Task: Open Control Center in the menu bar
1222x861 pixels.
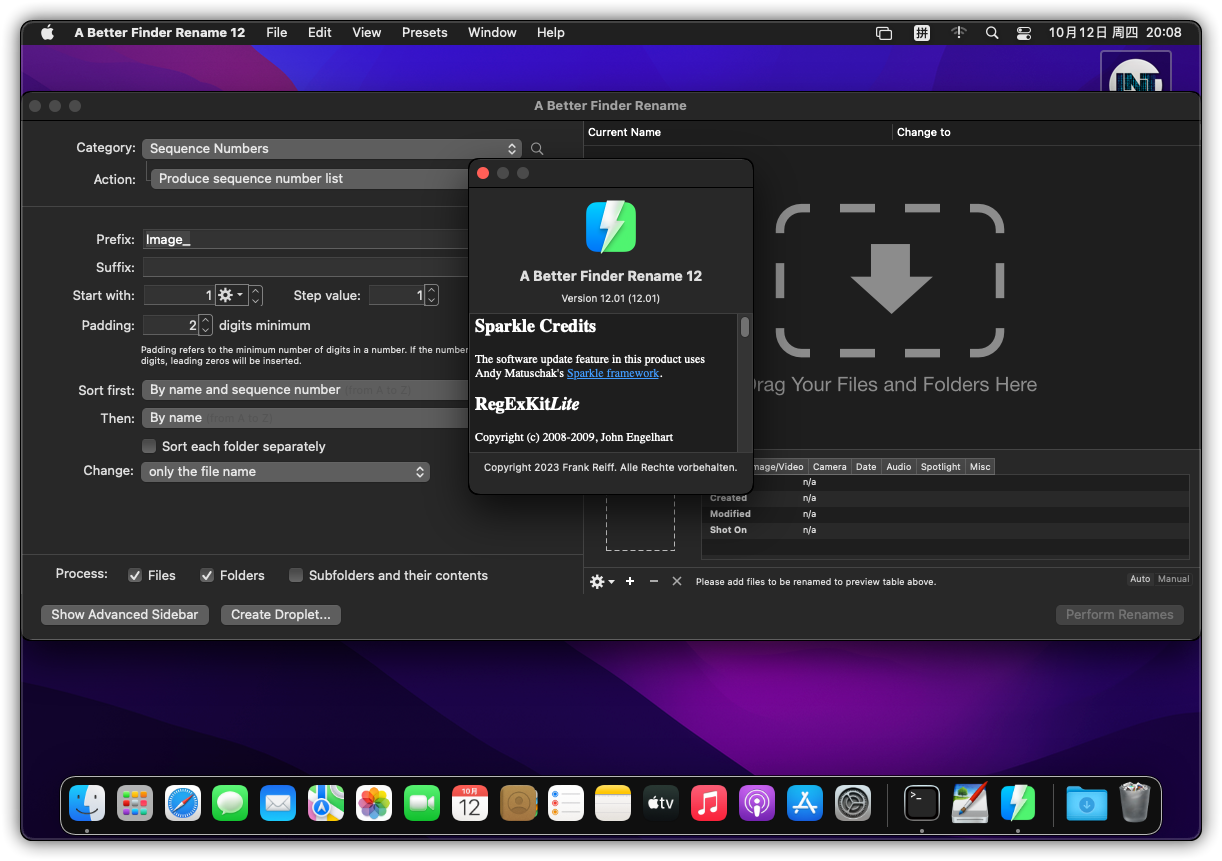Action: tap(1024, 33)
